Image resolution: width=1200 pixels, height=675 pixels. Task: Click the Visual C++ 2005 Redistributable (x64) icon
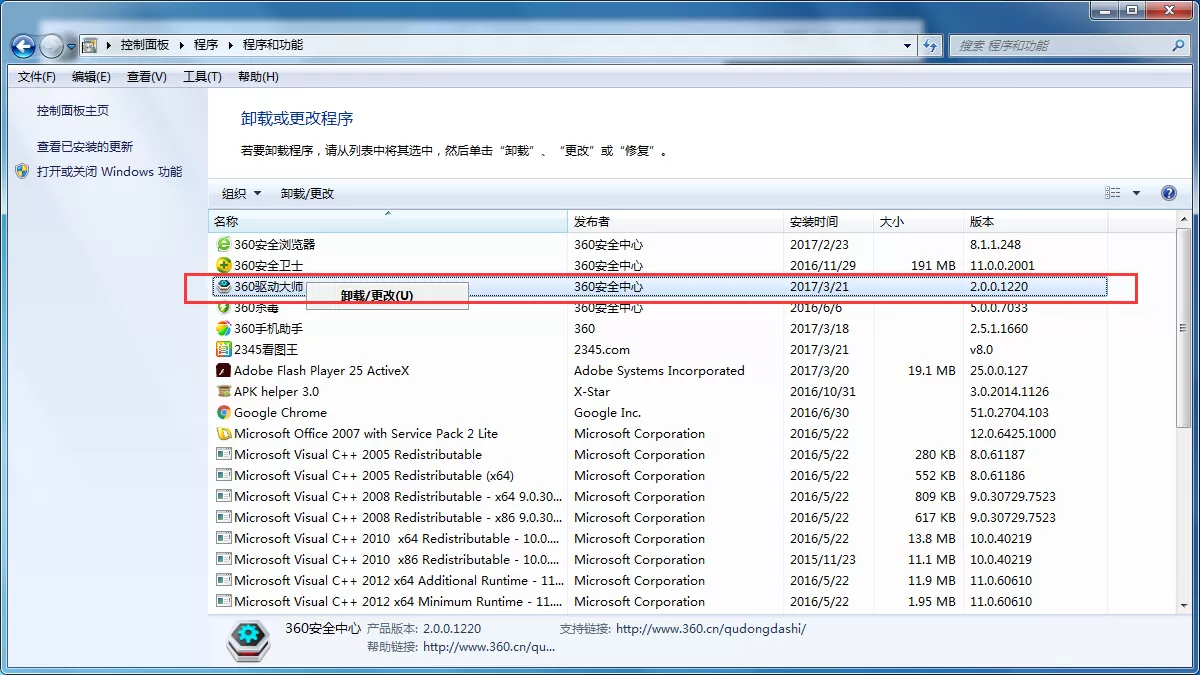click(x=224, y=475)
